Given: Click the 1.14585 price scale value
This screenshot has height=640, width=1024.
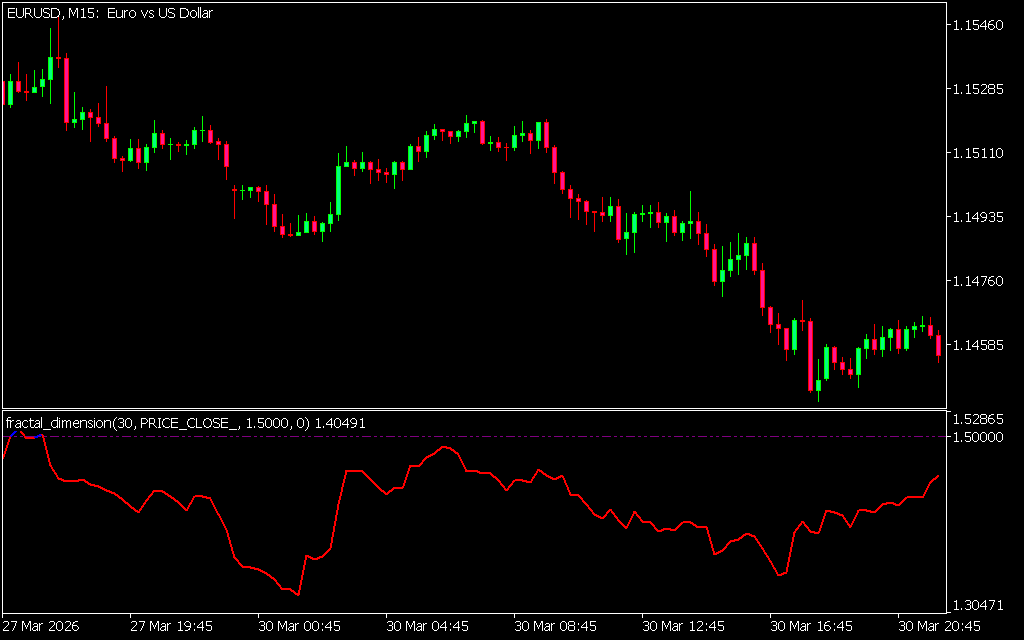Looking at the screenshot, I should click(982, 345).
